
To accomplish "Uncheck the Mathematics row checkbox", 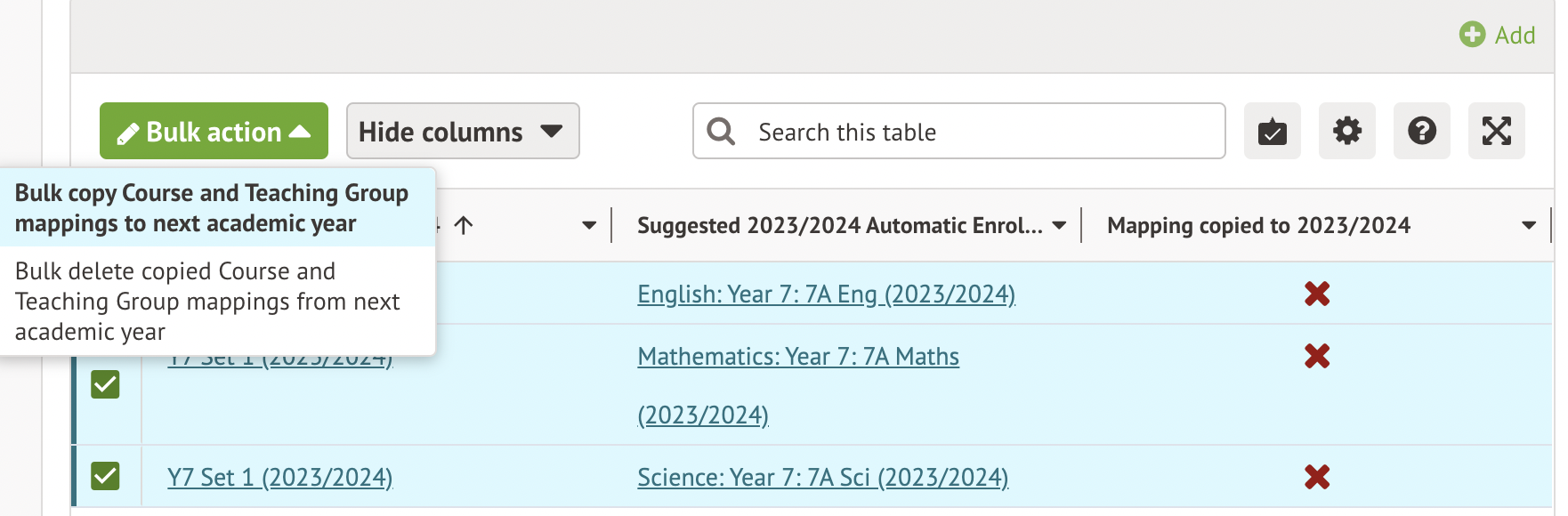I will 105,384.
